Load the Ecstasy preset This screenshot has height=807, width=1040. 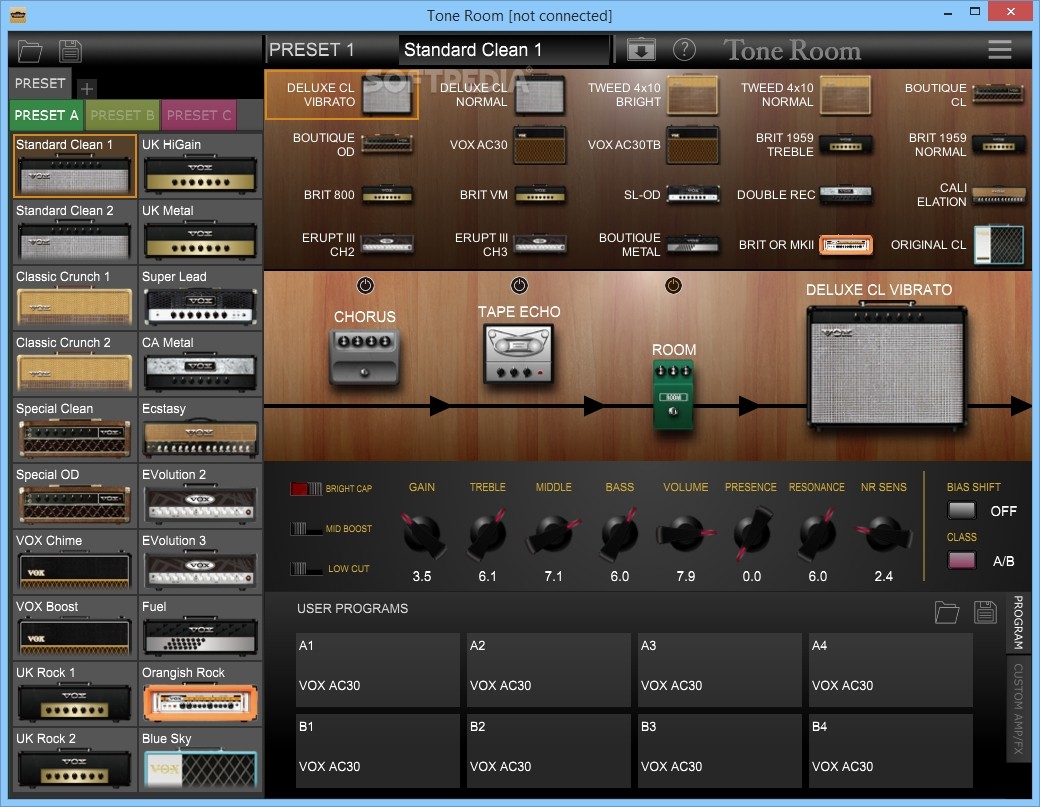tap(200, 430)
